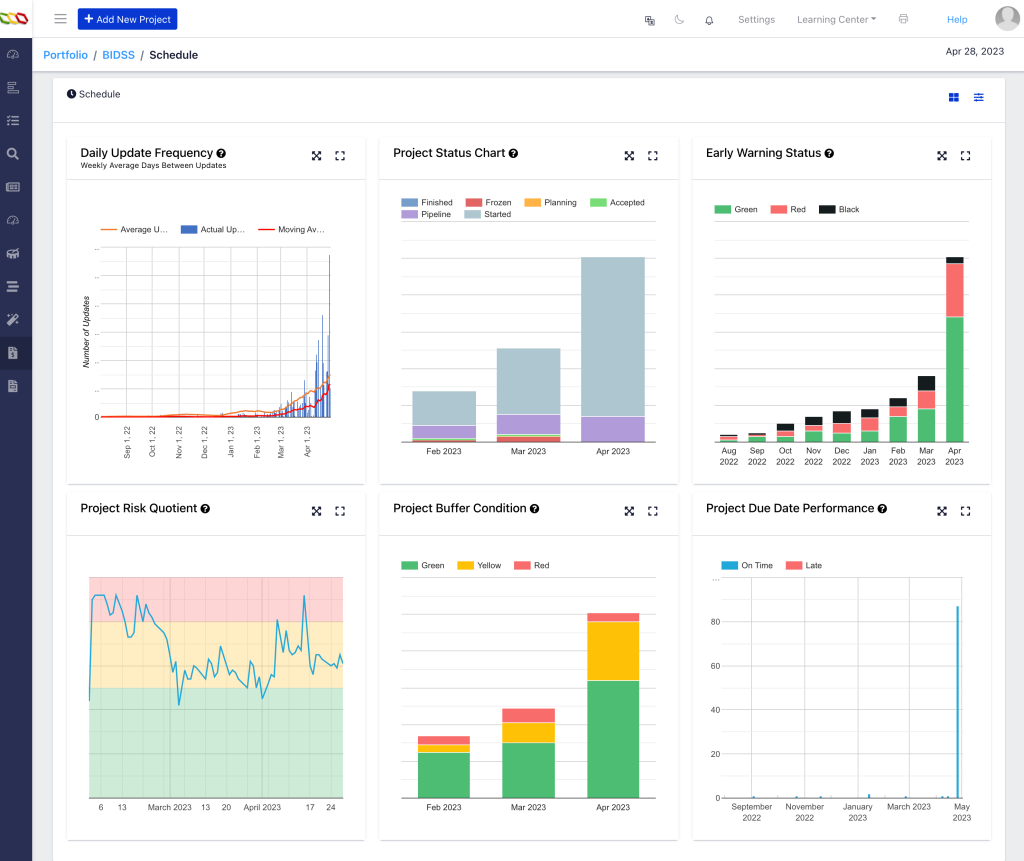This screenshot has width=1024, height=861.
Task: Click the Add New Project button
Action: point(127,19)
